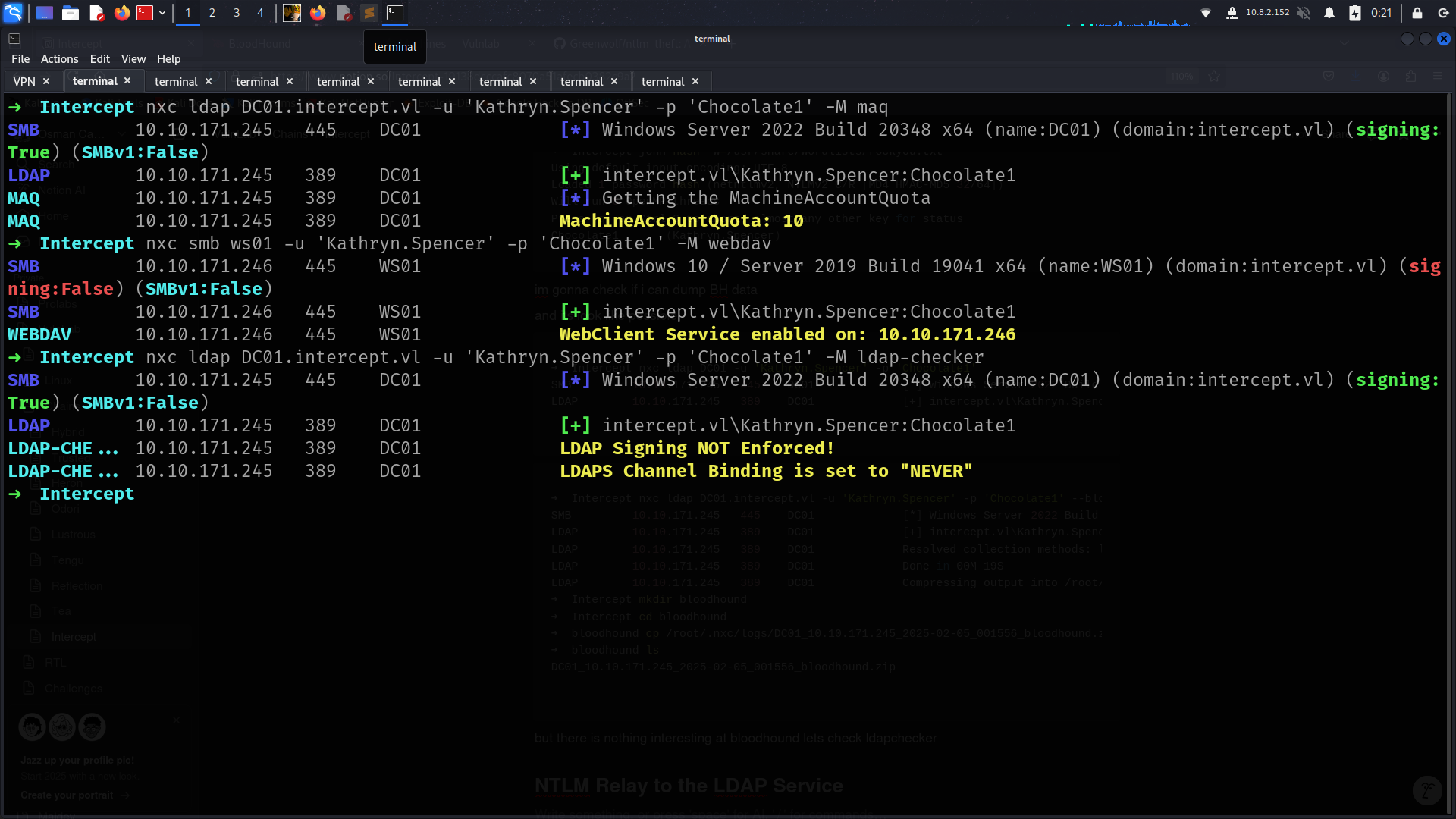Close the active bold terminal tab

point(127,80)
